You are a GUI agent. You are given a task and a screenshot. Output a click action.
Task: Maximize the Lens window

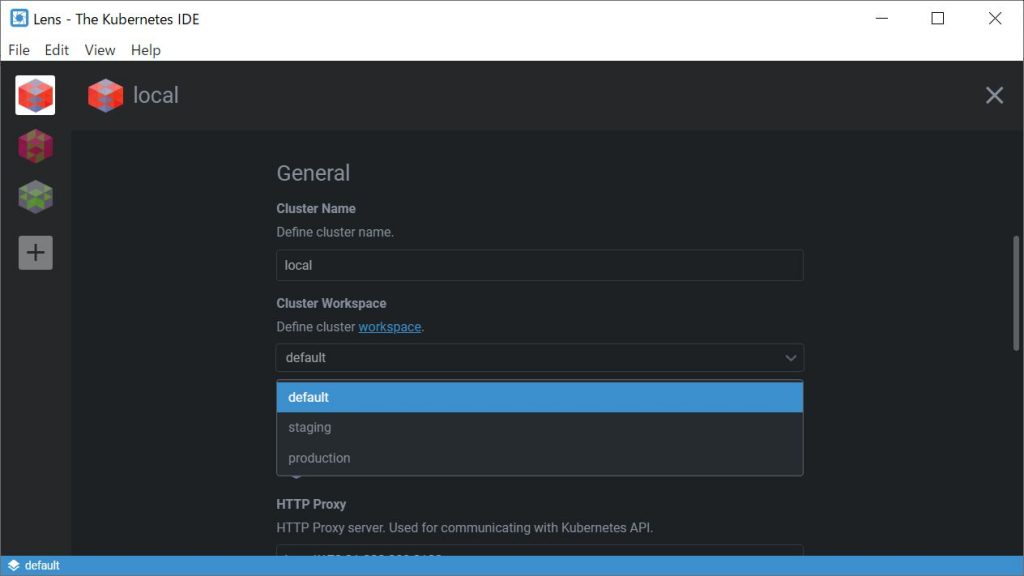click(938, 18)
